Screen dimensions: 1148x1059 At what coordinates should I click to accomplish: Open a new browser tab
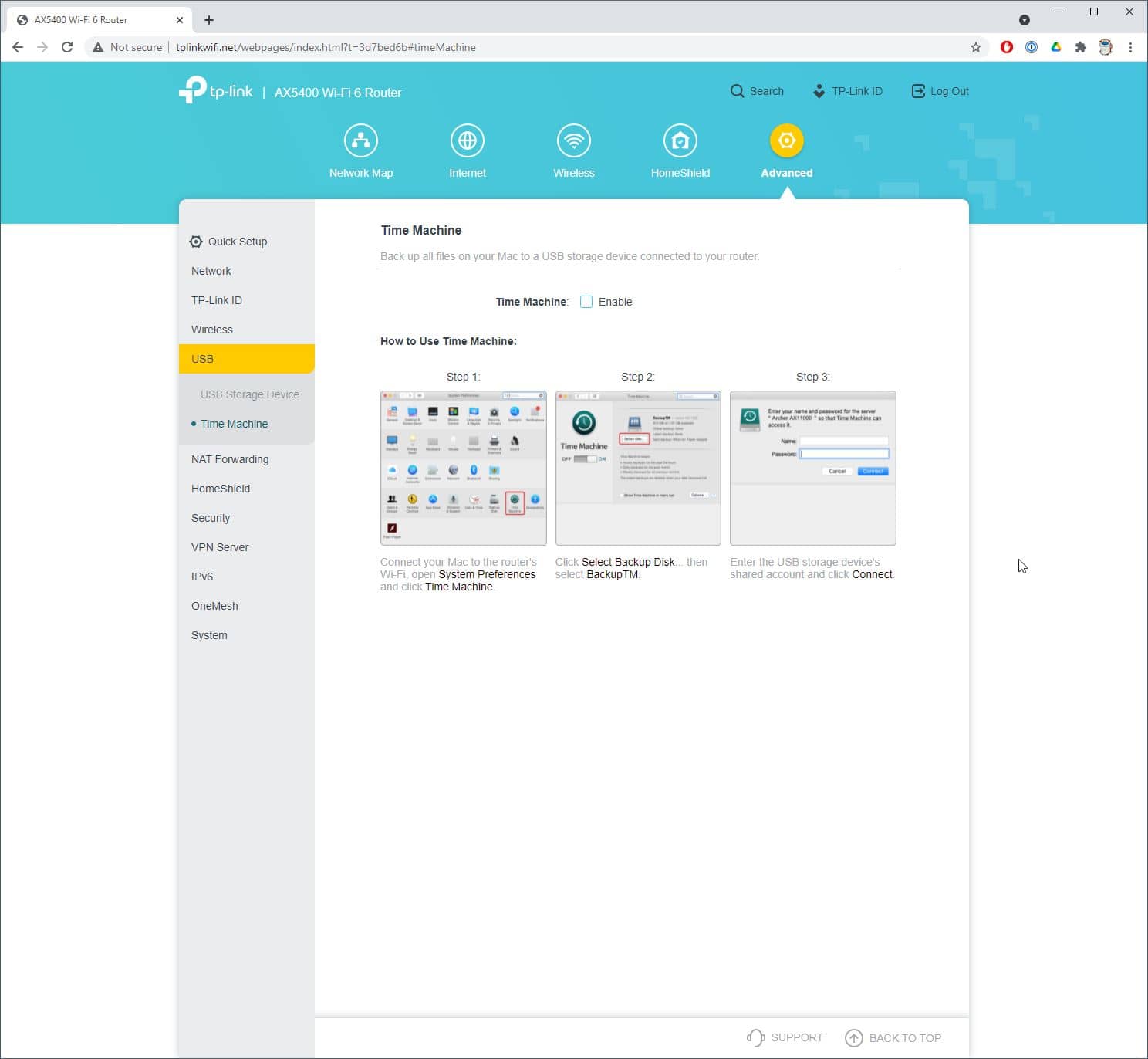point(209,20)
